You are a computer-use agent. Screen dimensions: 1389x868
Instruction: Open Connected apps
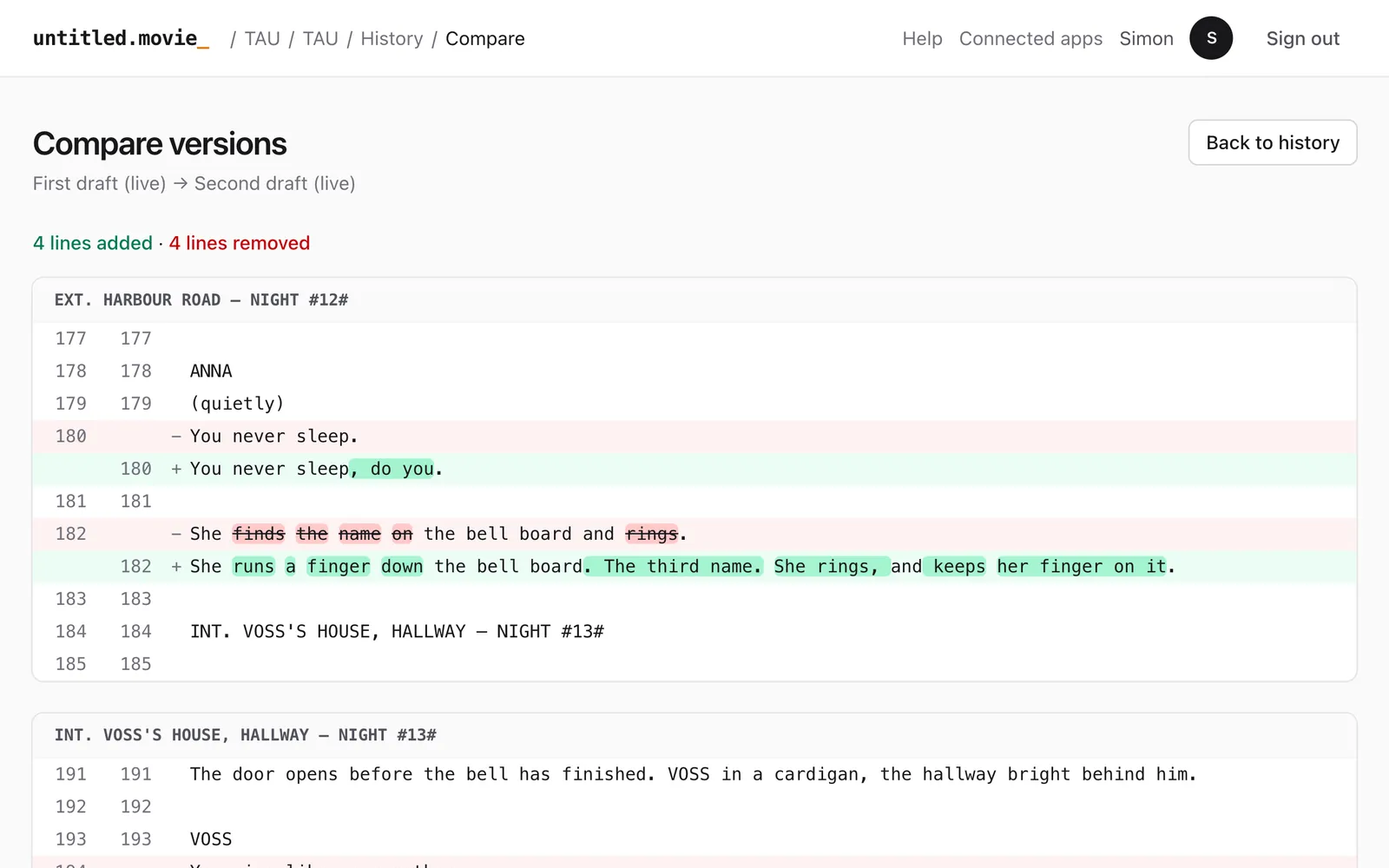click(x=1030, y=38)
